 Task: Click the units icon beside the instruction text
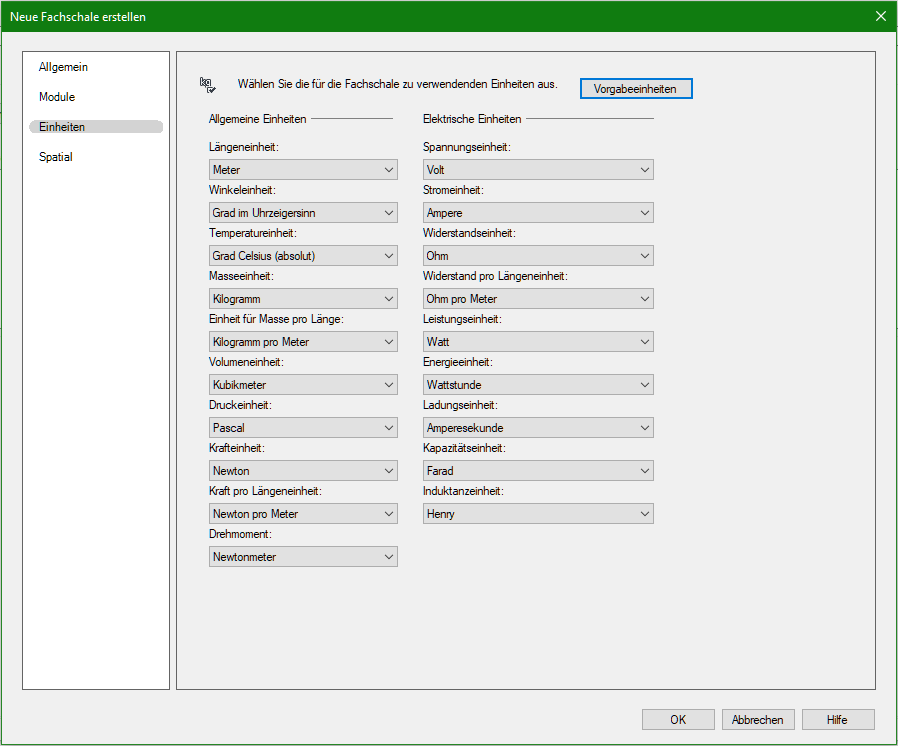pos(207,85)
